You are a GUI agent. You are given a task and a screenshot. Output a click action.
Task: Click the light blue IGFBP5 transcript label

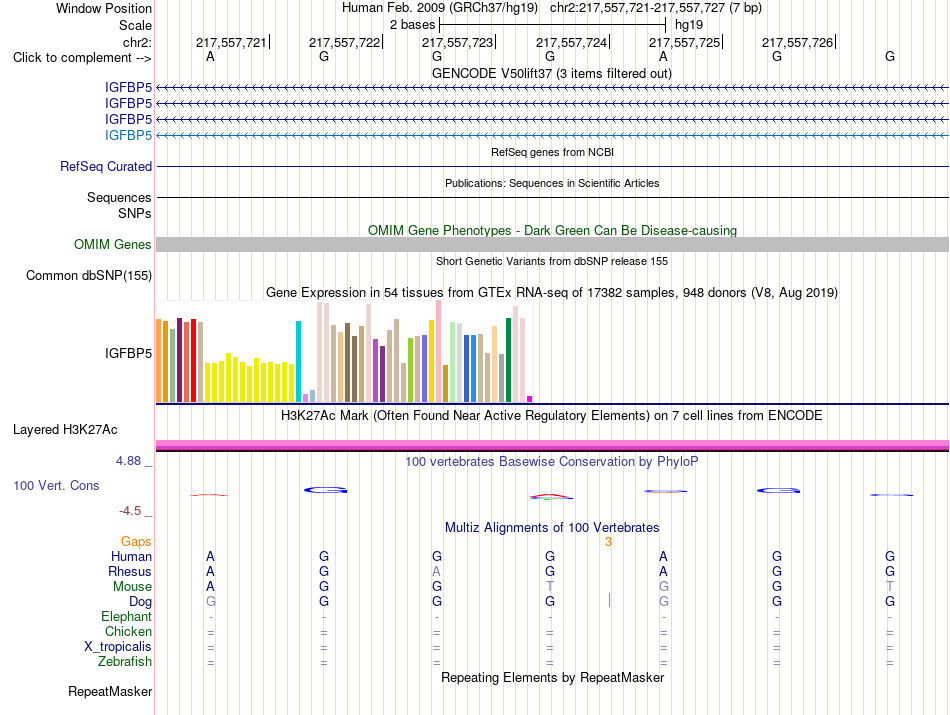click(128, 135)
